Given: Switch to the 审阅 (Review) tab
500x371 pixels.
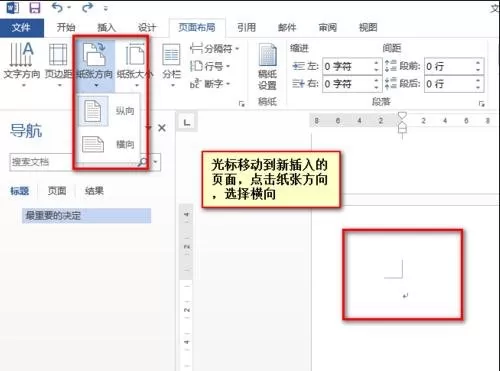Looking at the screenshot, I should pyautogui.click(x=327, y=27).
